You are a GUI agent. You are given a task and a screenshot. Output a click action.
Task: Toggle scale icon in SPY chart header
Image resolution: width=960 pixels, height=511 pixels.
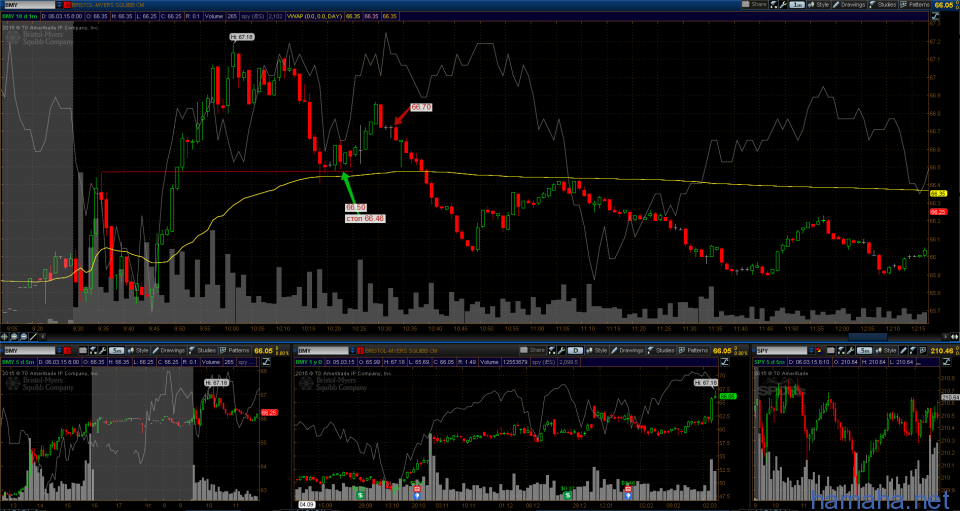(x=946, y=362)
